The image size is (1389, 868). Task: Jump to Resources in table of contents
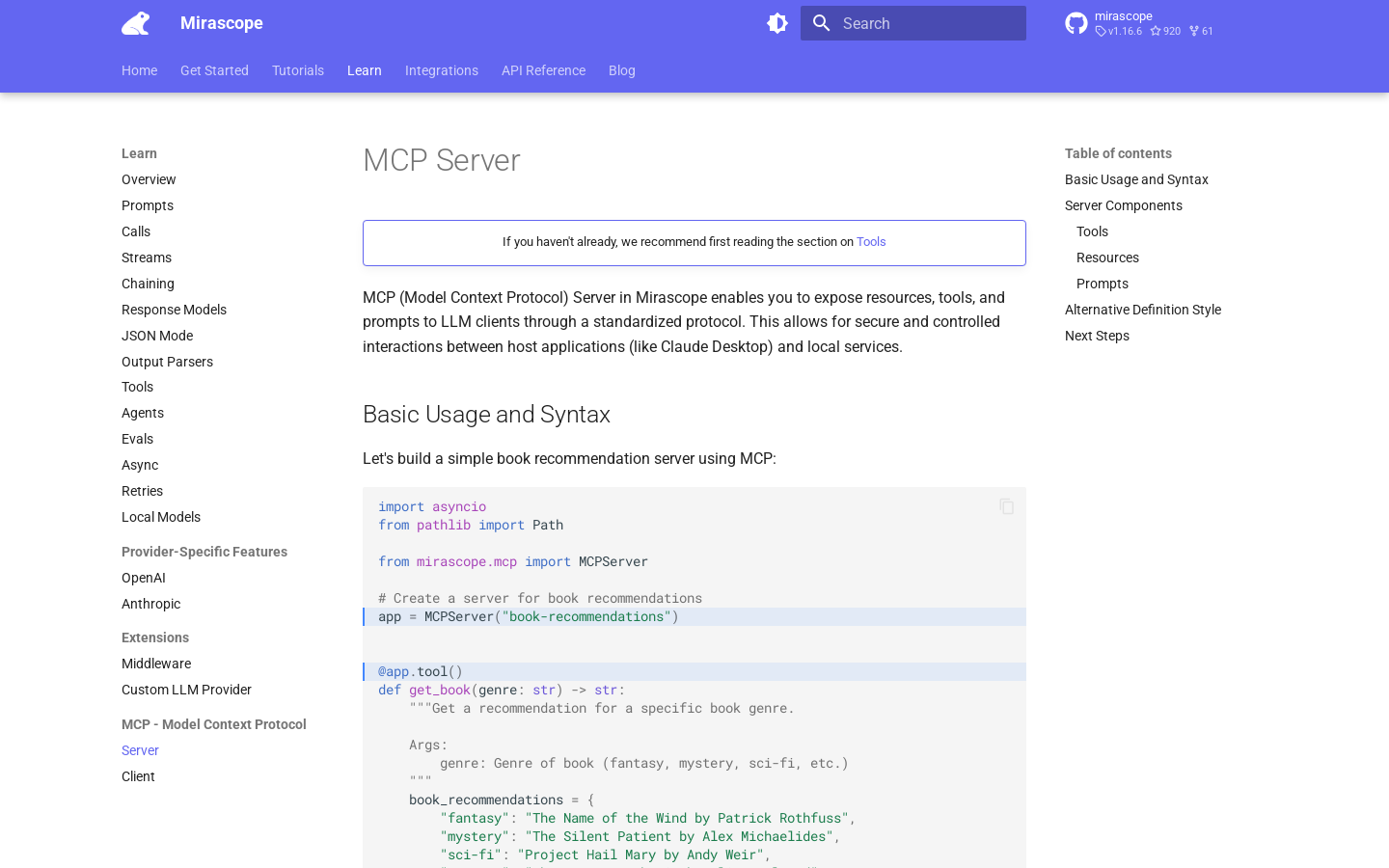tap(1107, 258)
